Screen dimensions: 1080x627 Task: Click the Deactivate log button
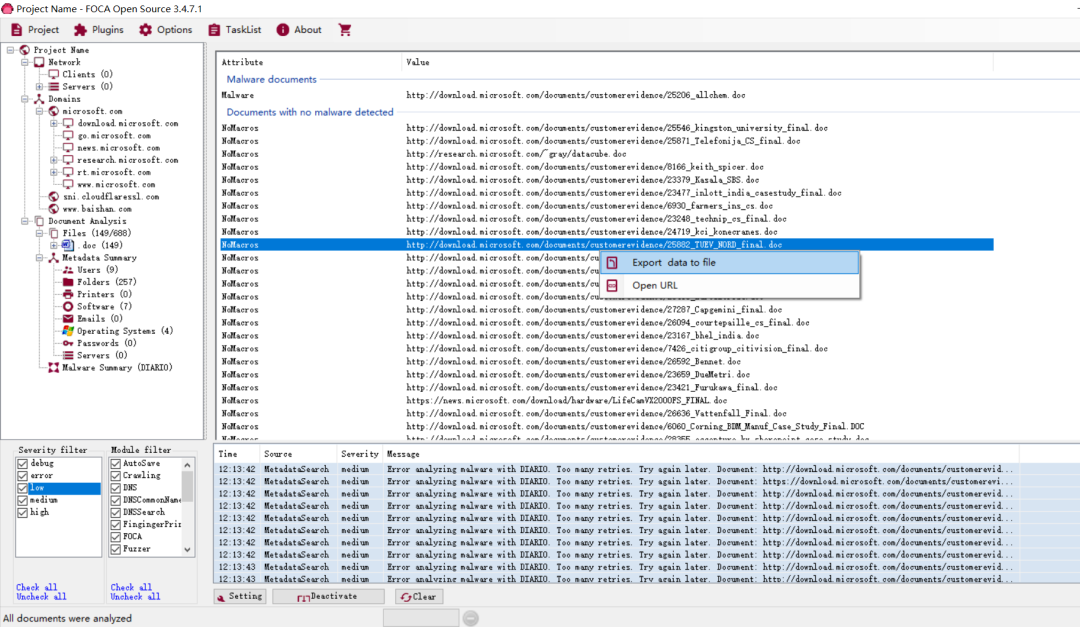[x=328, y=597]
